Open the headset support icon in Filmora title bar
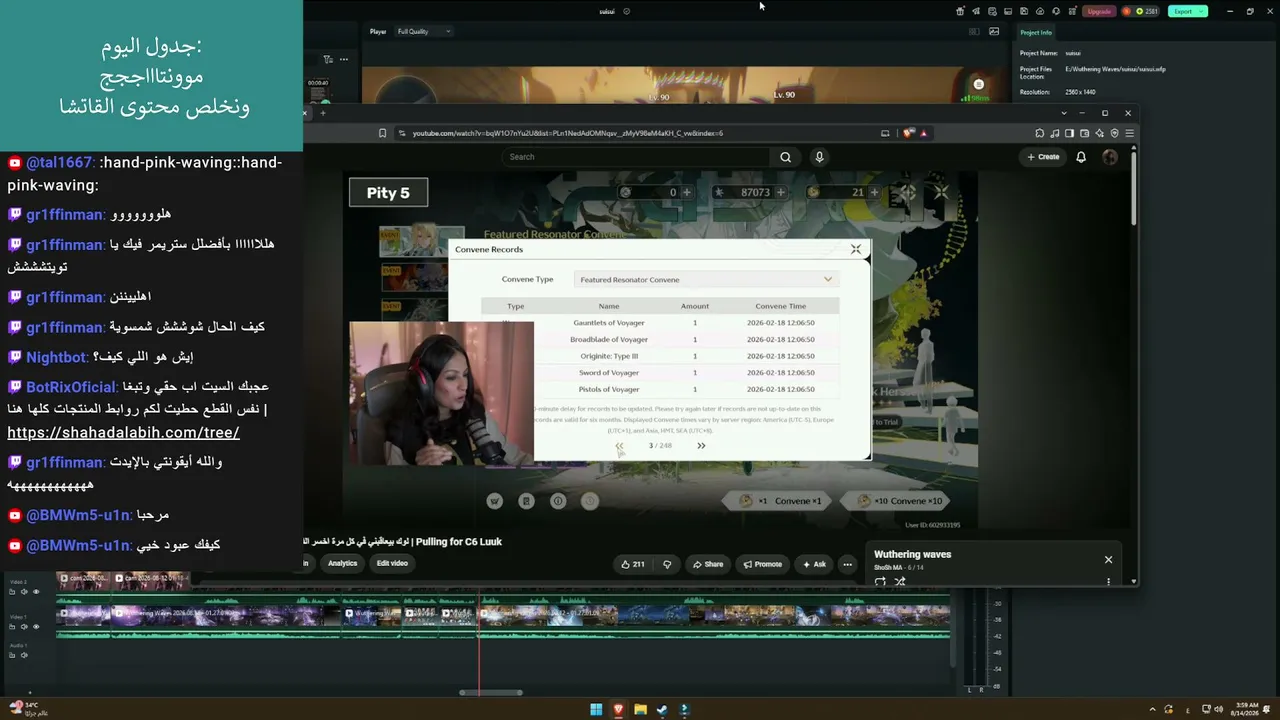The image size is (1280, 720). pyautogui.click(x=1056, y=11)
